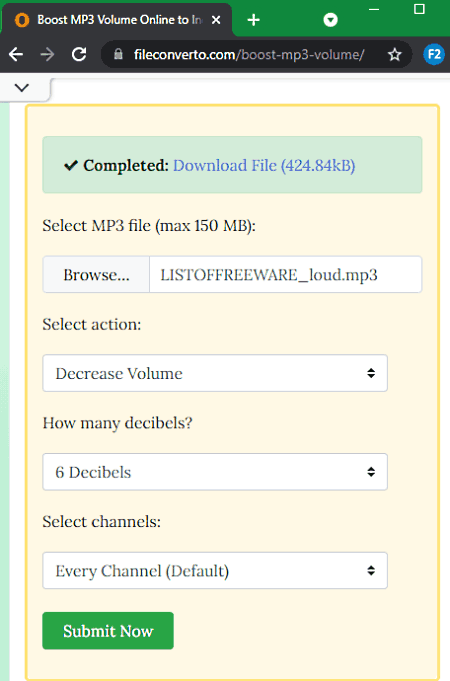Reload the fileconverto page
The width and height of the screenshot is (450, 681).
click(79, 55)
